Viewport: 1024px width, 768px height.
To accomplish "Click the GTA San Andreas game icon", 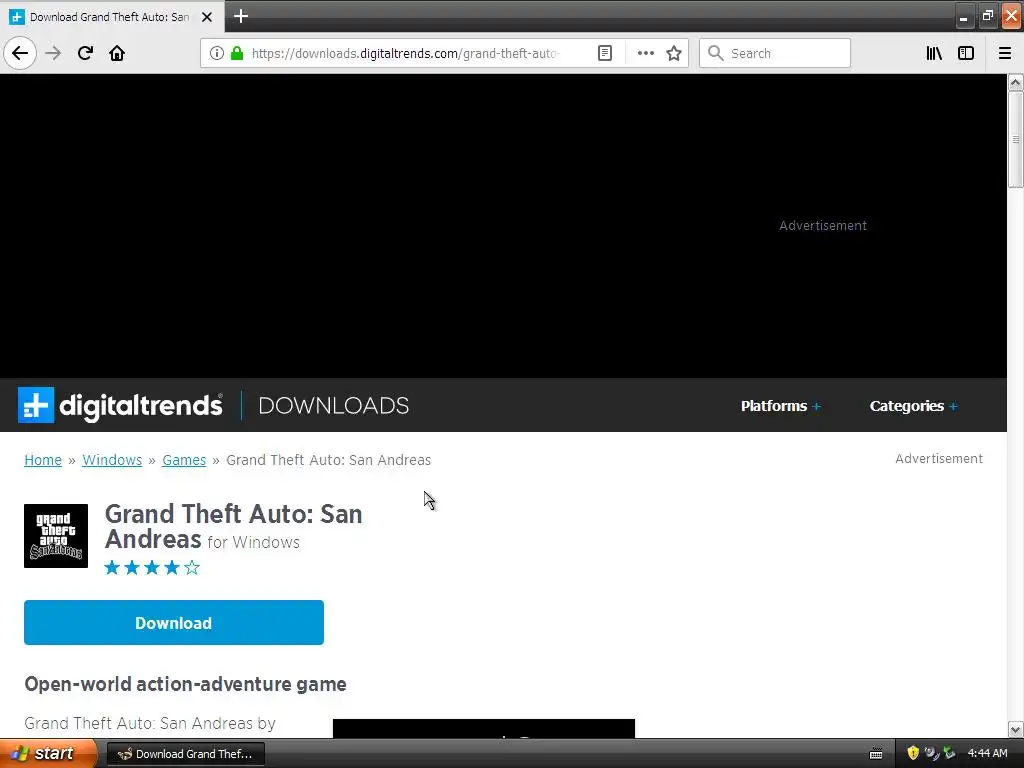I will 56,536.
